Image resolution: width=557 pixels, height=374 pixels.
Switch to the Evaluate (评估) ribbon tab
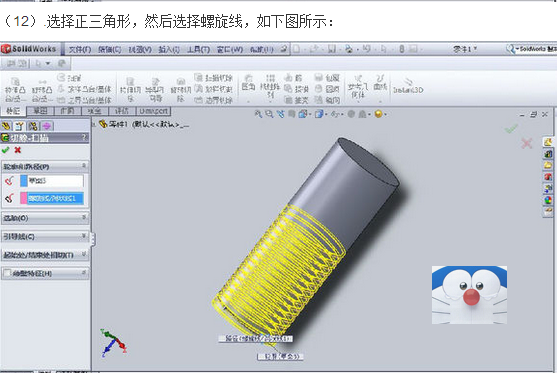point(122,111)
